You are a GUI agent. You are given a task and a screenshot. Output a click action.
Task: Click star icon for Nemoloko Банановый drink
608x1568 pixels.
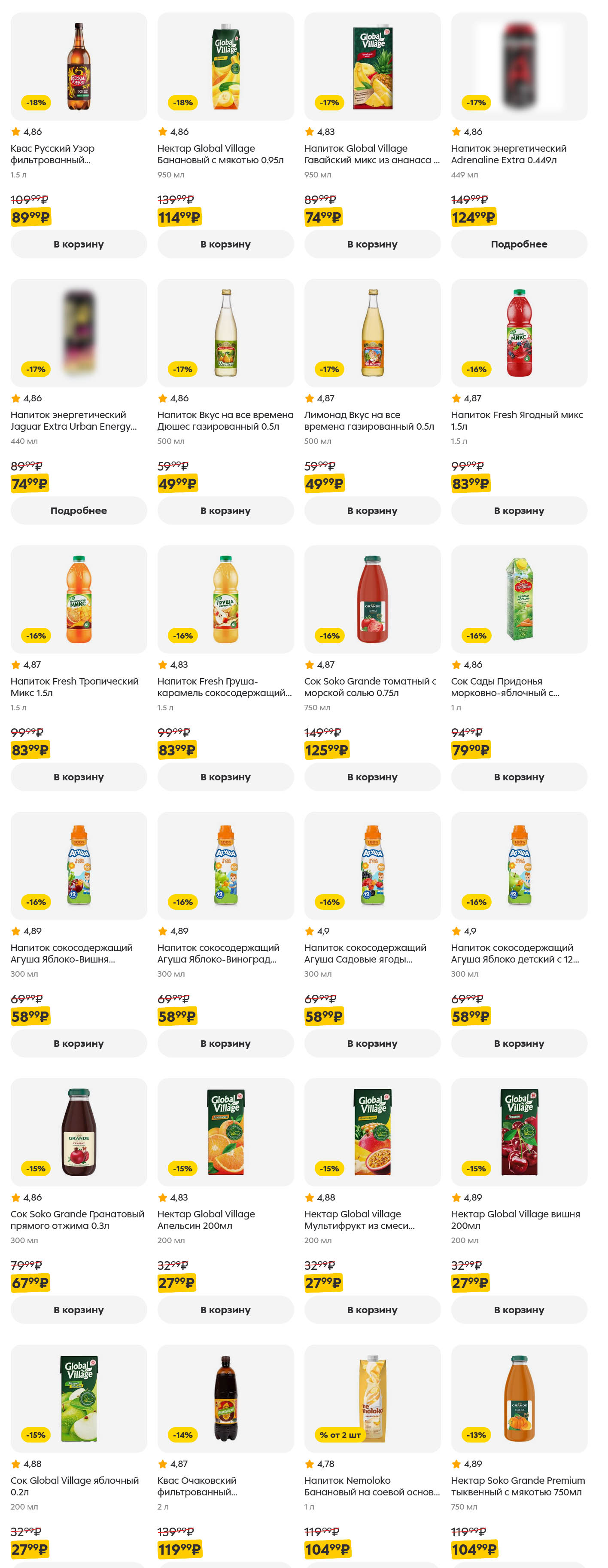pyautogui.click(x=310, y=1464)
